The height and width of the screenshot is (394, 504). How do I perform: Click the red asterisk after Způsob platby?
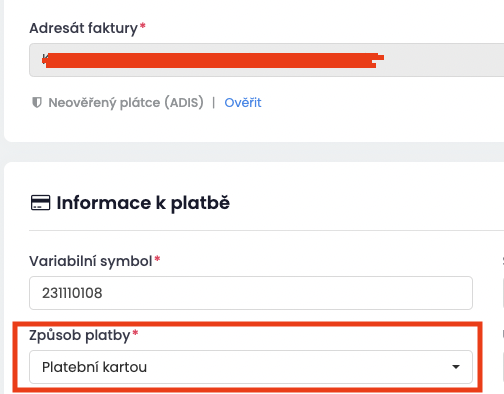(135, 333)
